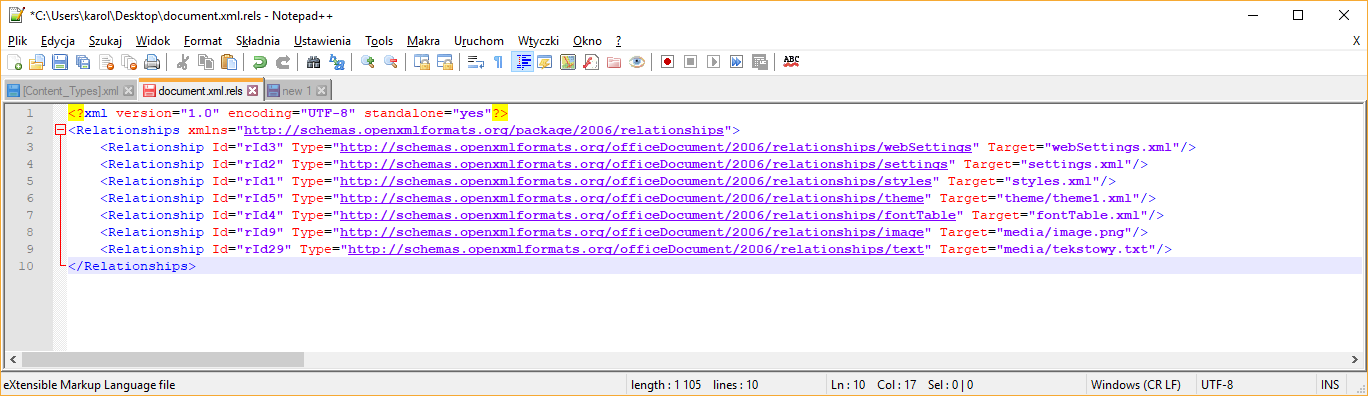Switch to the new 1 tab

pos(297,90)
